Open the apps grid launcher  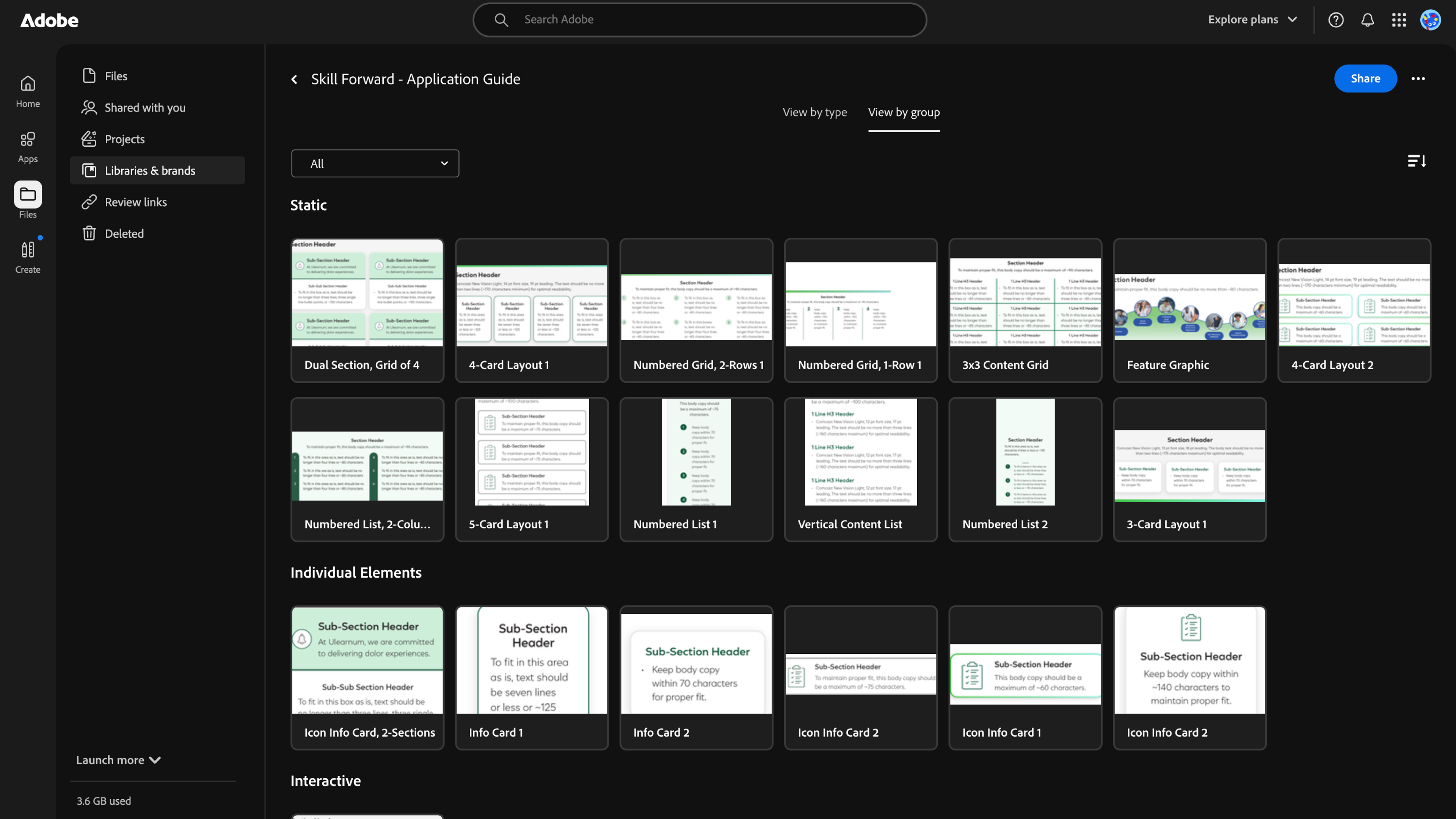1399,20
